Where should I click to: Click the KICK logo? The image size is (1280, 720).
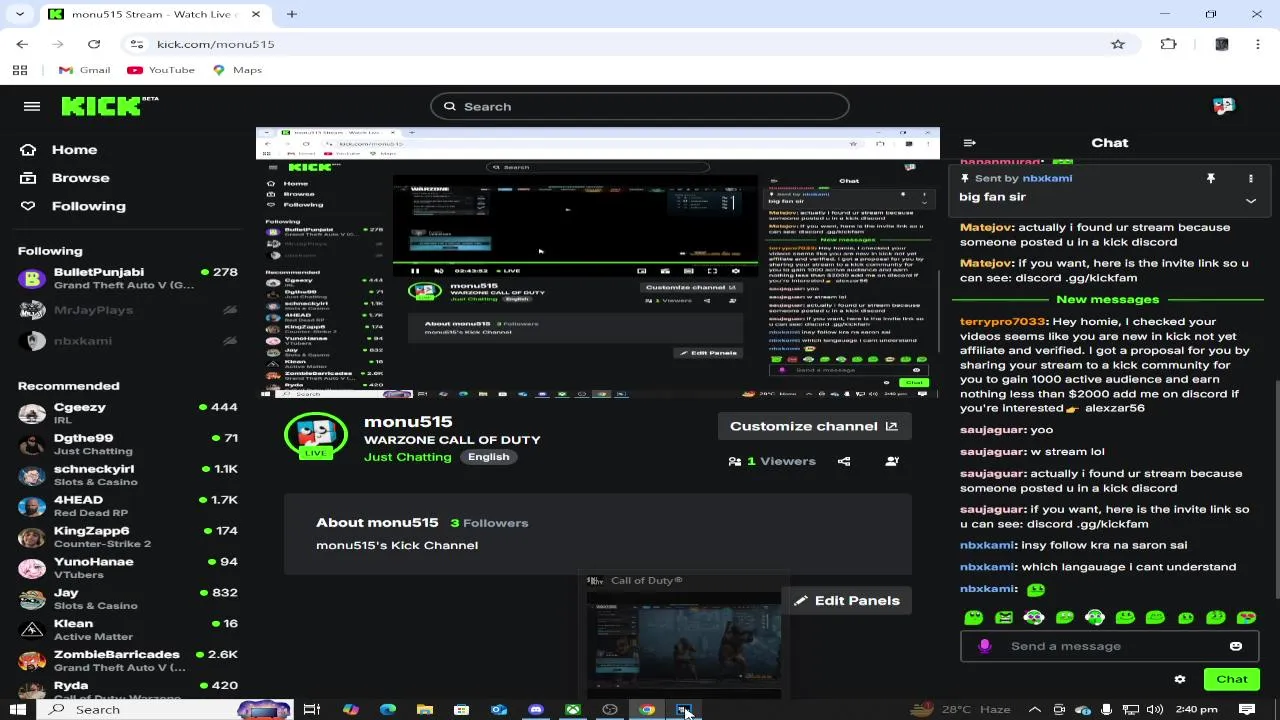[109, 106]
